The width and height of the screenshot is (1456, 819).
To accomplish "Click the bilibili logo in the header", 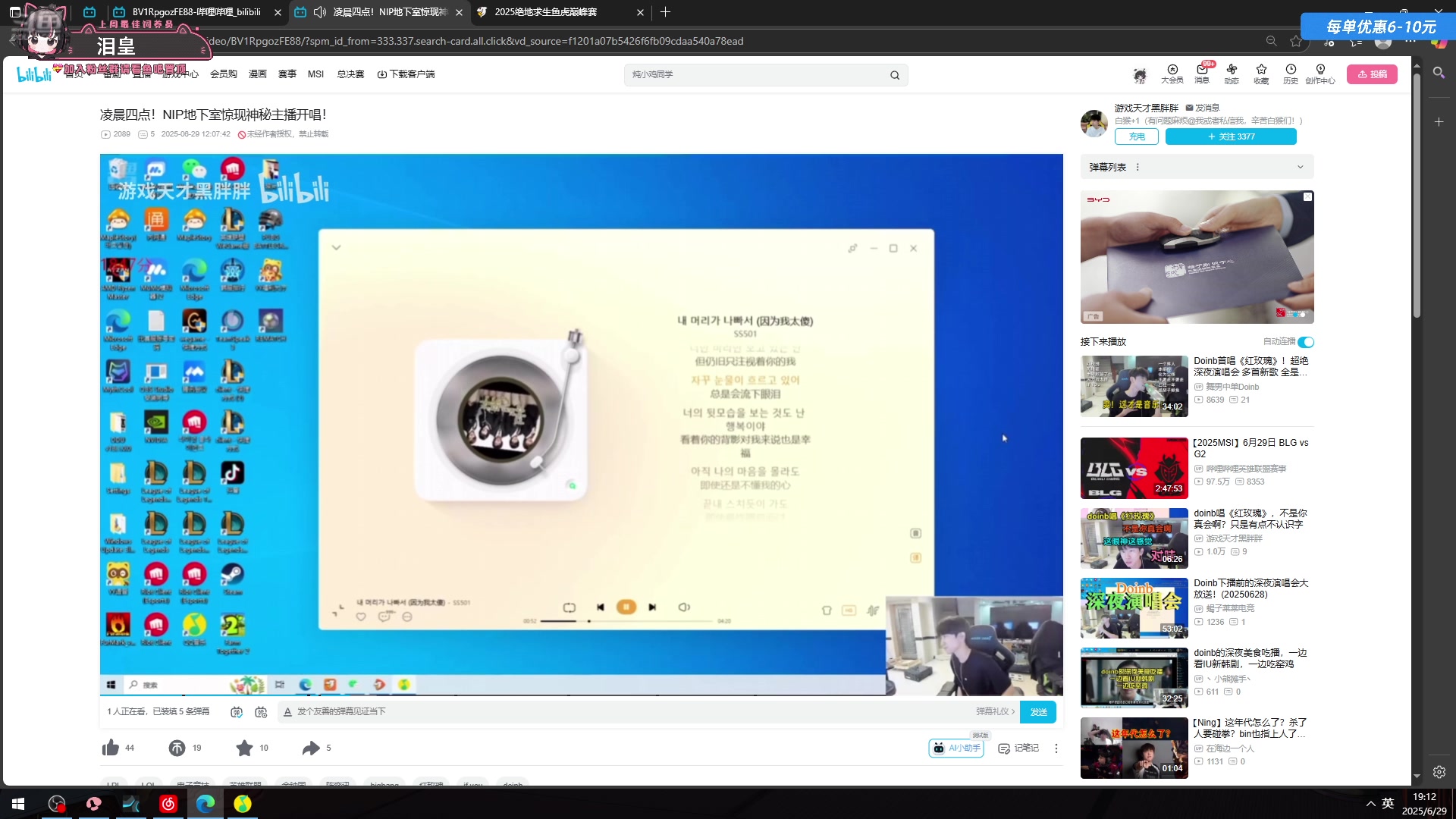I will pyautogui.click(x=34, y=74).
